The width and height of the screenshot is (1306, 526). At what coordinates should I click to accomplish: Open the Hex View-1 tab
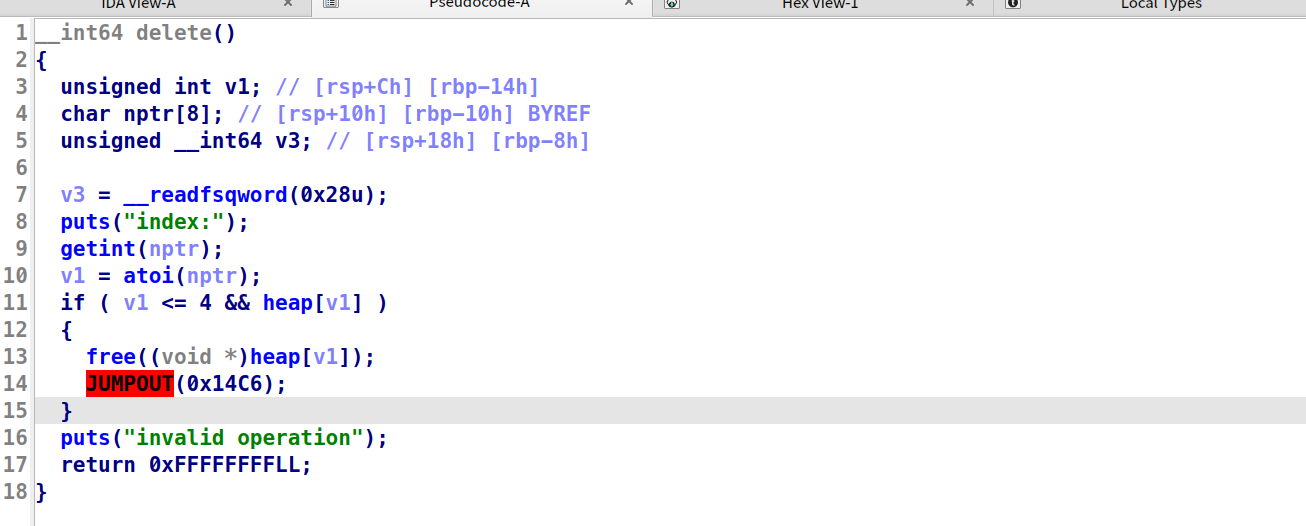(x=820, y=4)
